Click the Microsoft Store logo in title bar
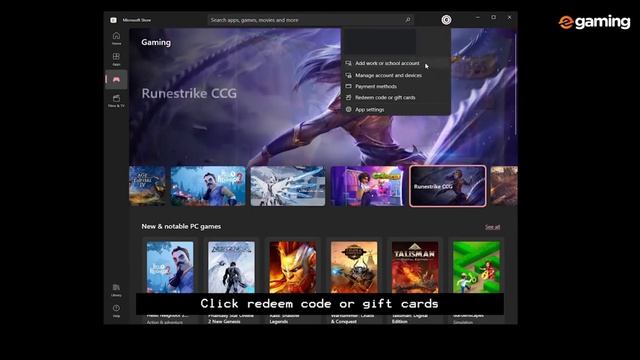The image size is (640, 360). point(113,20)
